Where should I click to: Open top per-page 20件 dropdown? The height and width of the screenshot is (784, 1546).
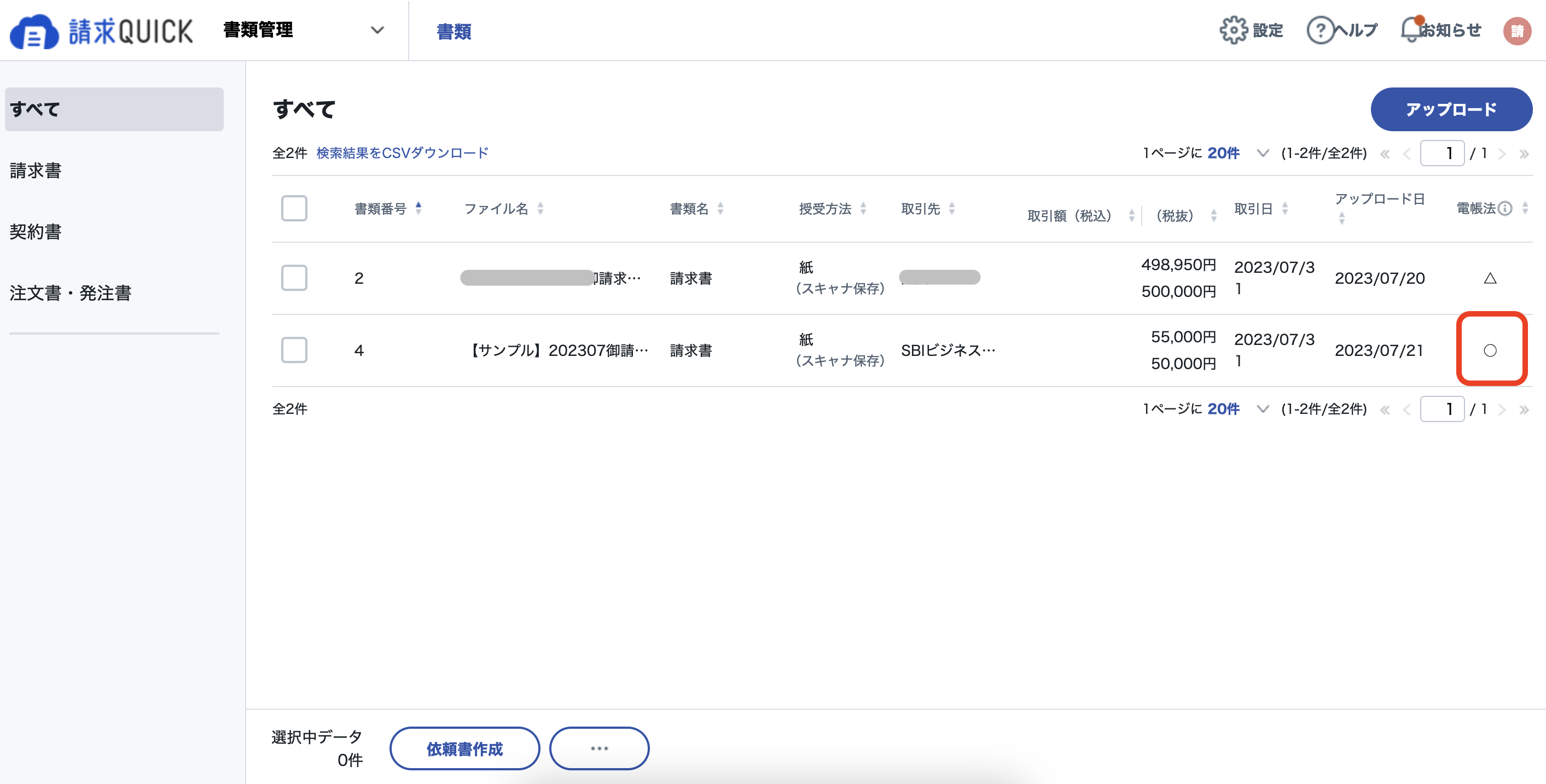[1237, 153]
